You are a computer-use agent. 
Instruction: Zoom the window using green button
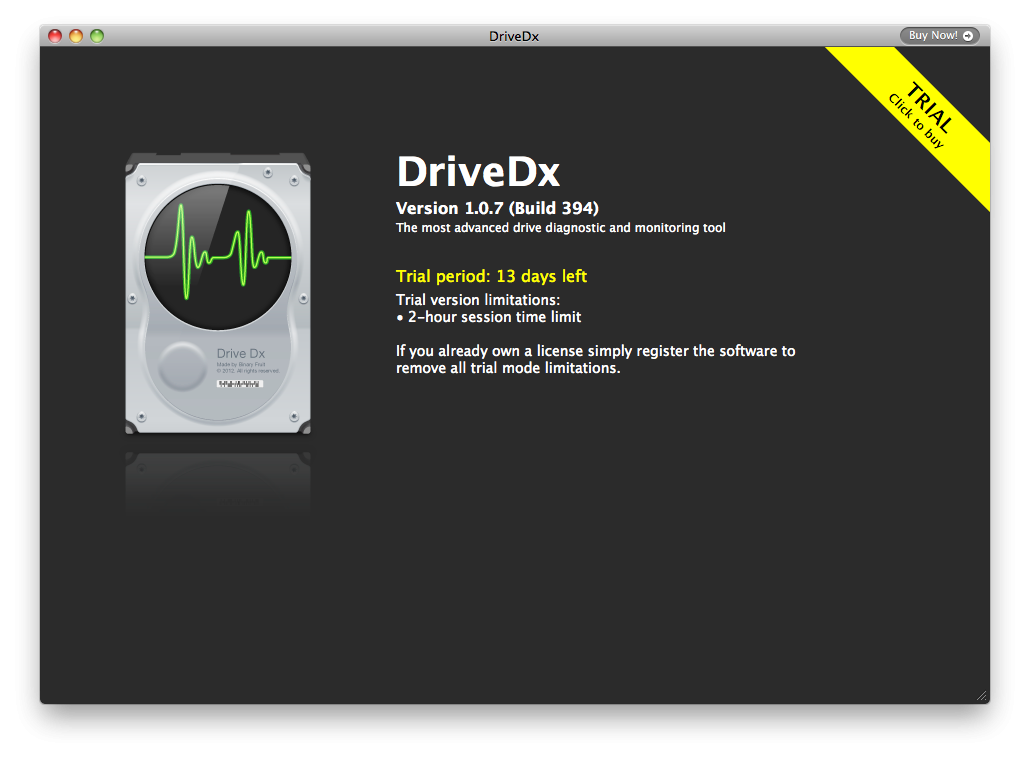pos(97,36)
